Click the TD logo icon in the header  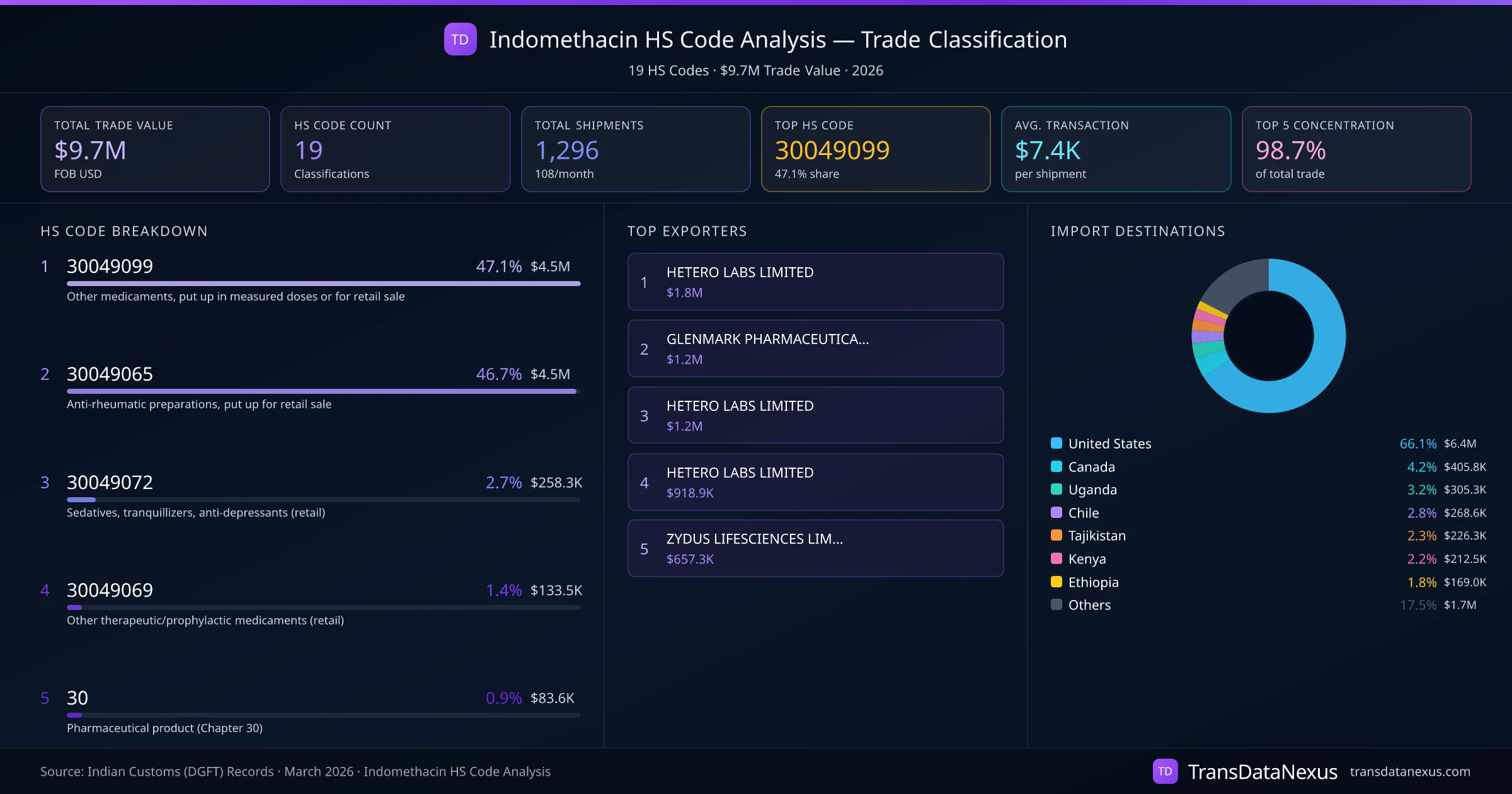click(x=461, y=40)
